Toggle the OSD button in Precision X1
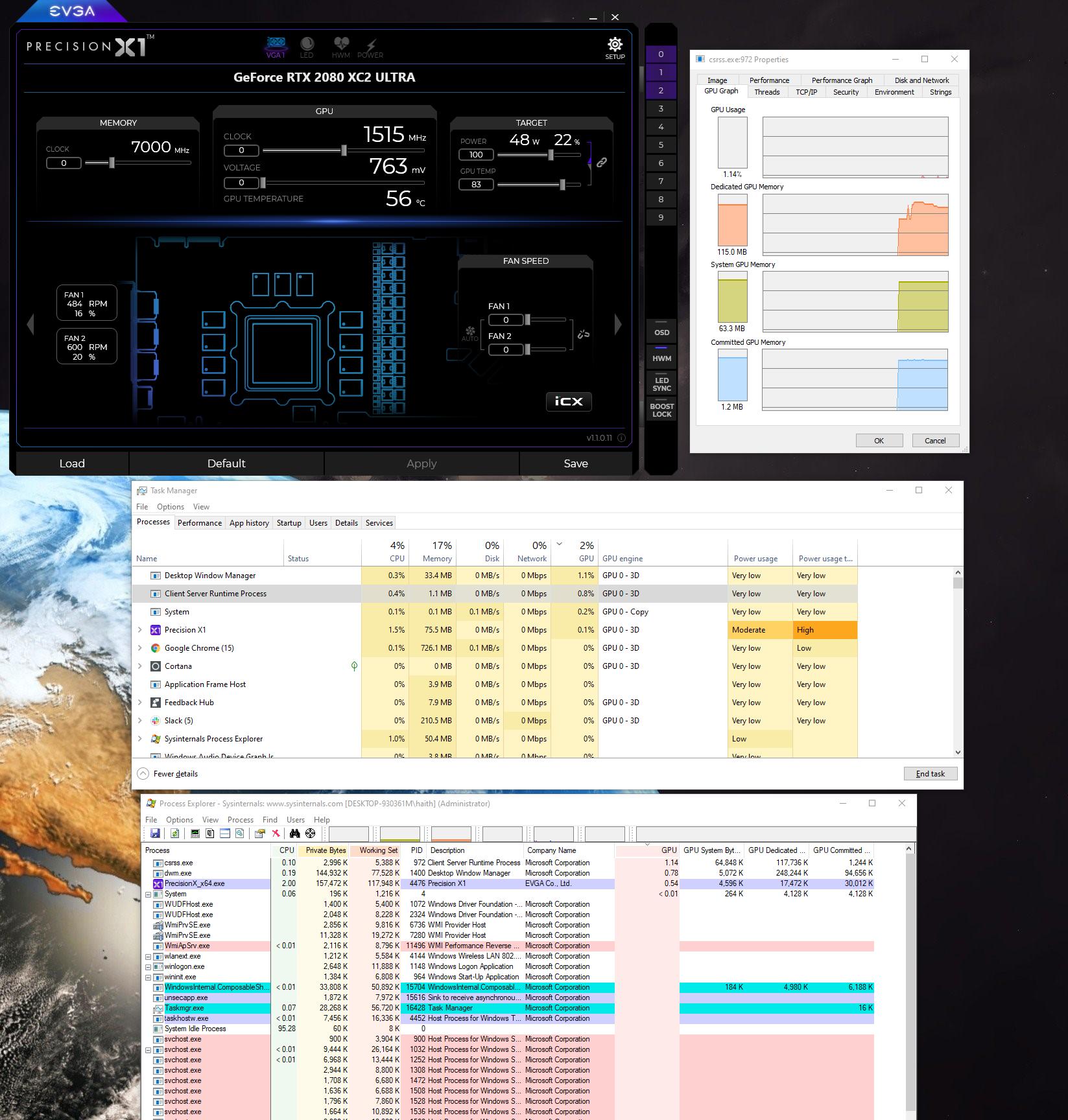This screenshot has width=1068, height=1120. (661, 330)
